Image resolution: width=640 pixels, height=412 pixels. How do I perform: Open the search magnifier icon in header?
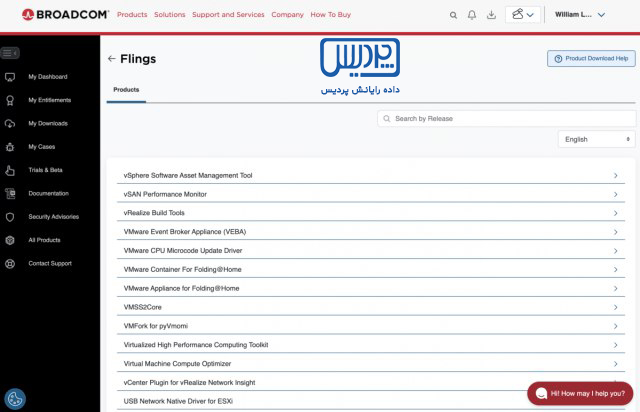coord(453,15)
